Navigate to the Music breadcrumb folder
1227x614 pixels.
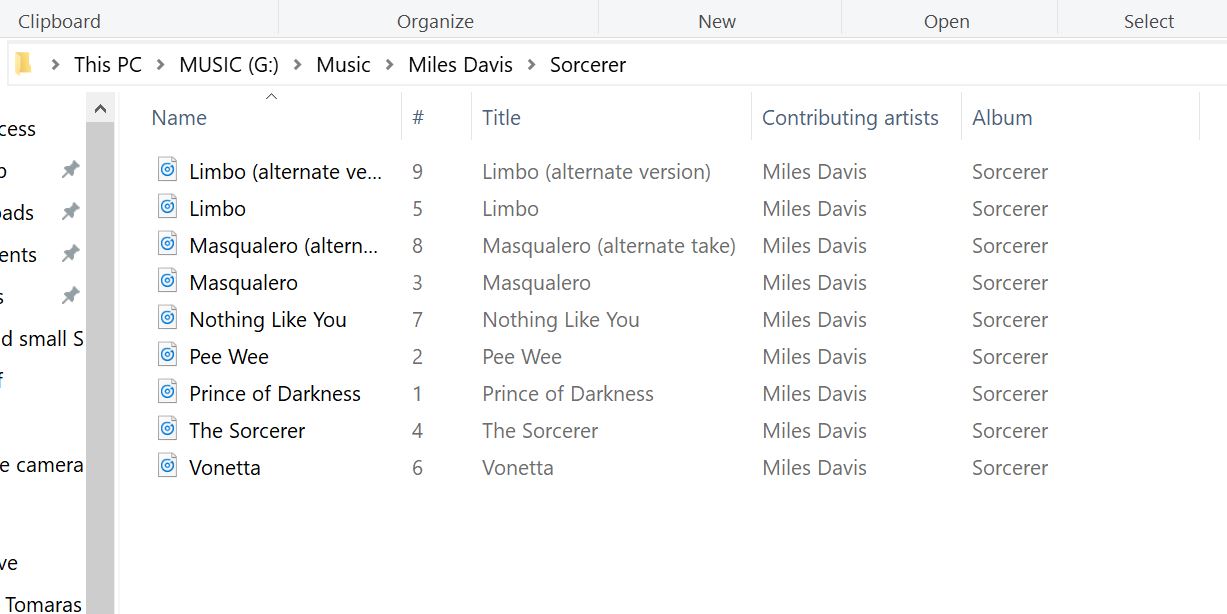tap(343, 65)
